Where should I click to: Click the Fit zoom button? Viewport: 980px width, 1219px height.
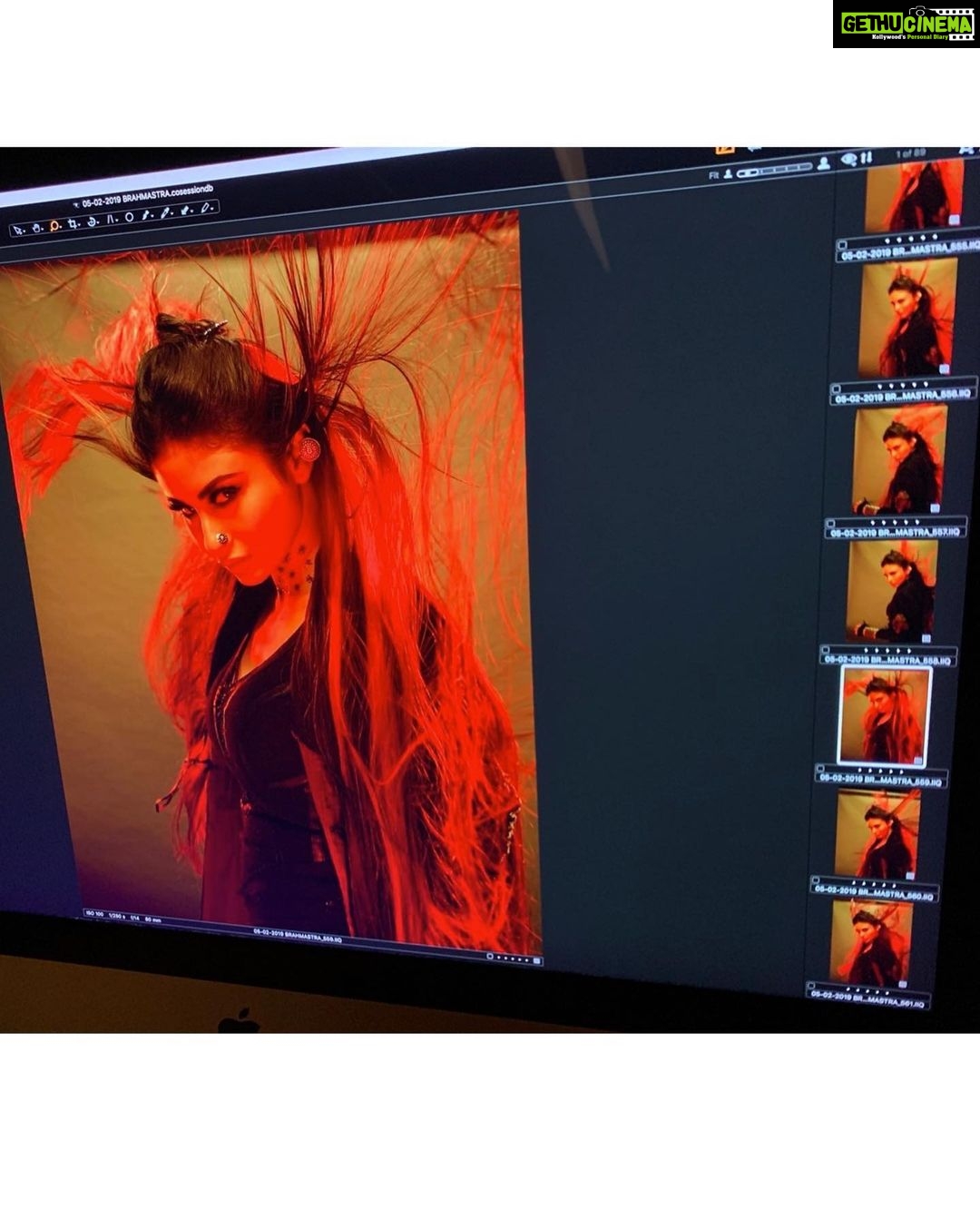(x=713, y=175)
